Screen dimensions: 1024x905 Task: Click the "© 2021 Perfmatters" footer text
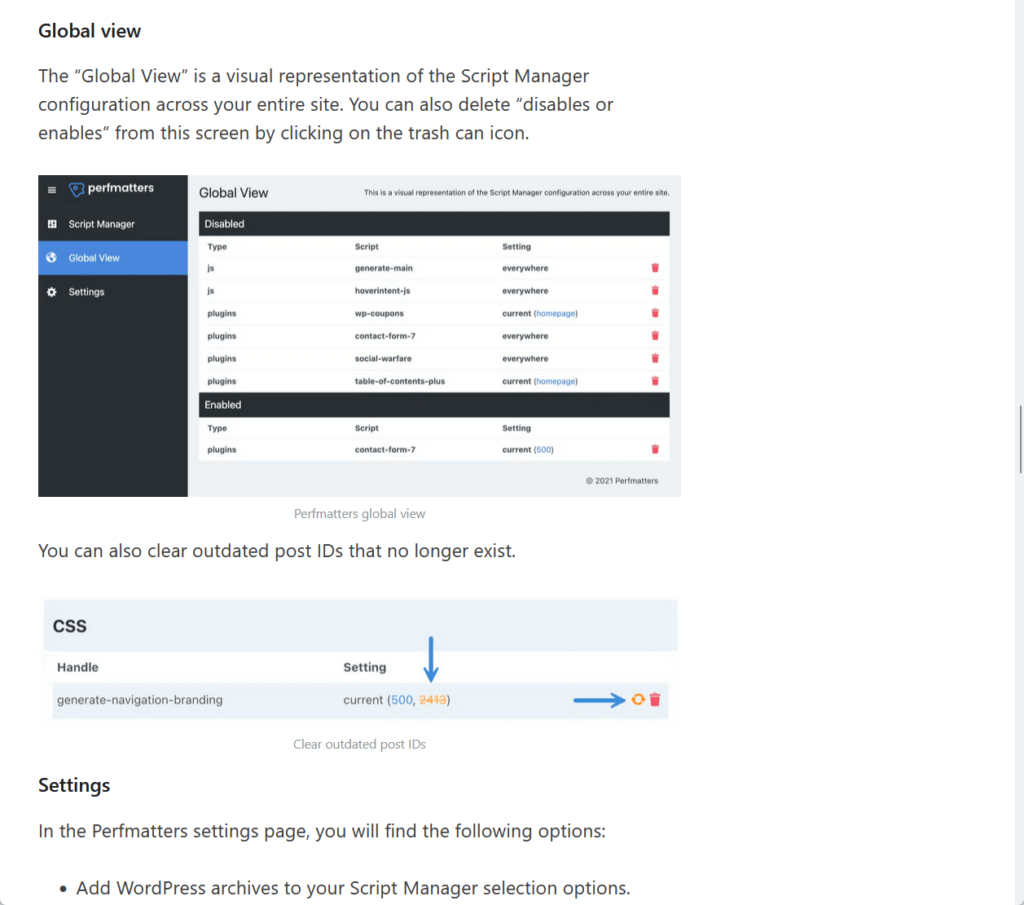(622, 481)
